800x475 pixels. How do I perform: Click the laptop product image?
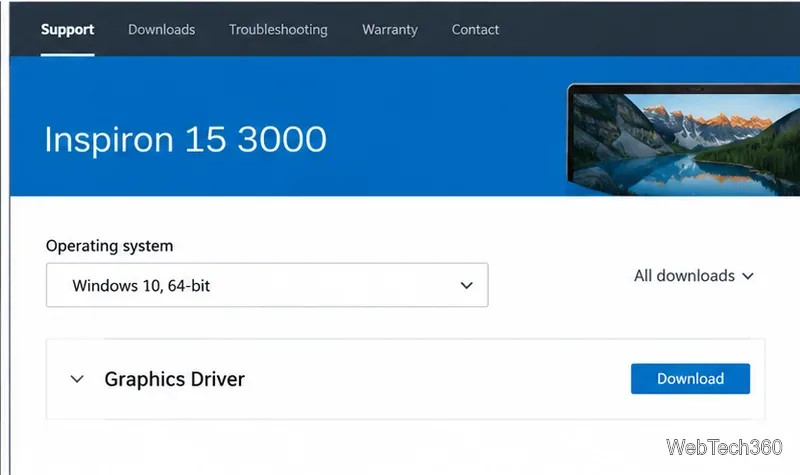(x=683, y=140)
